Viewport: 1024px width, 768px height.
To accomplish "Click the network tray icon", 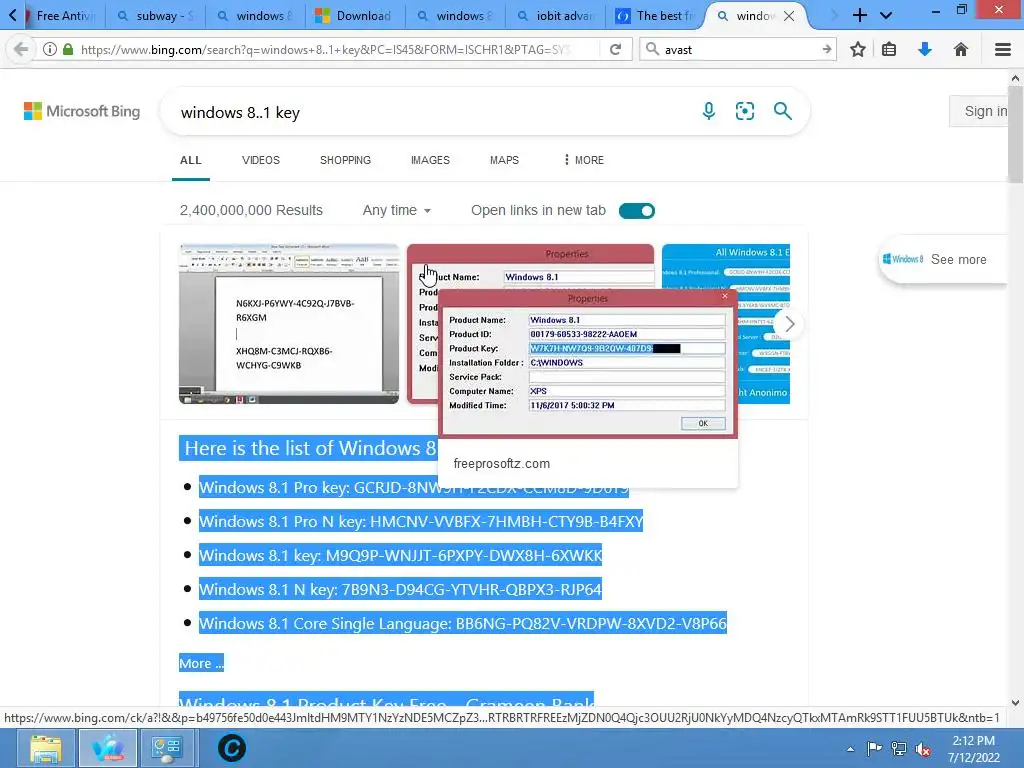I will click(x=899, y=749).
